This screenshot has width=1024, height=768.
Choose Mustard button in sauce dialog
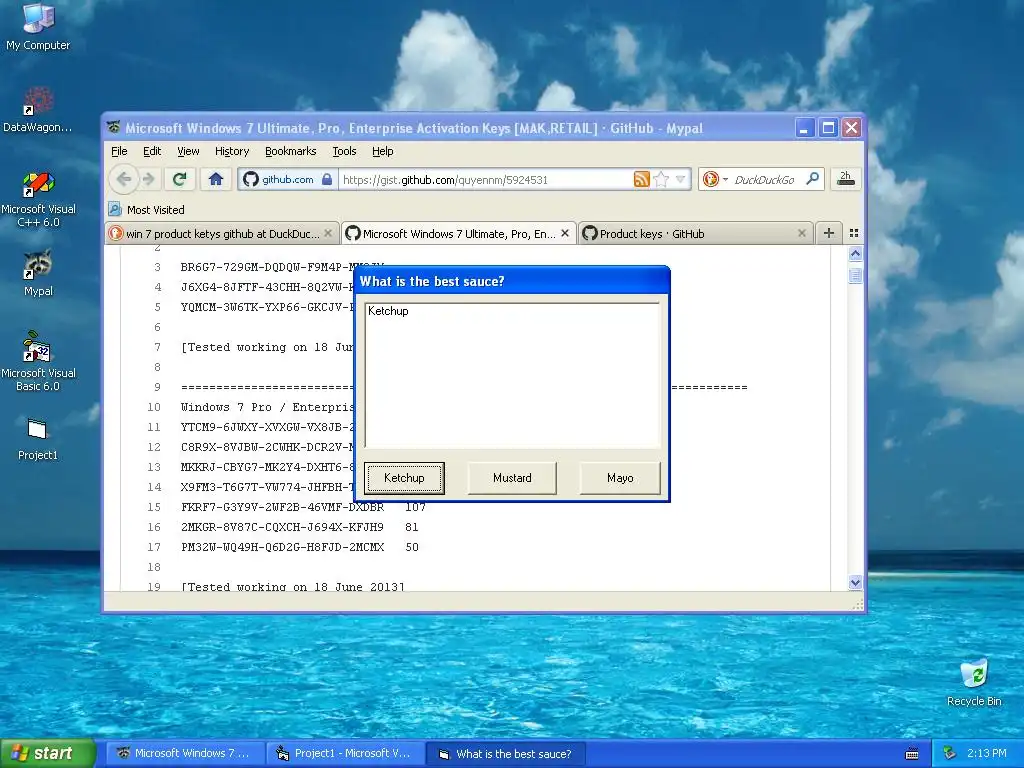pyautogui.click(x=512, y=478)
